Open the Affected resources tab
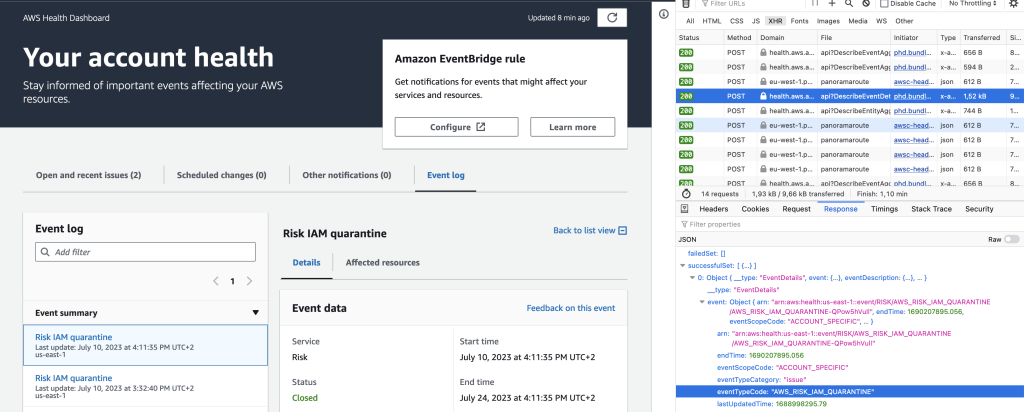The width and height of the screenshot is (1024, 412). tap(382, 263)
